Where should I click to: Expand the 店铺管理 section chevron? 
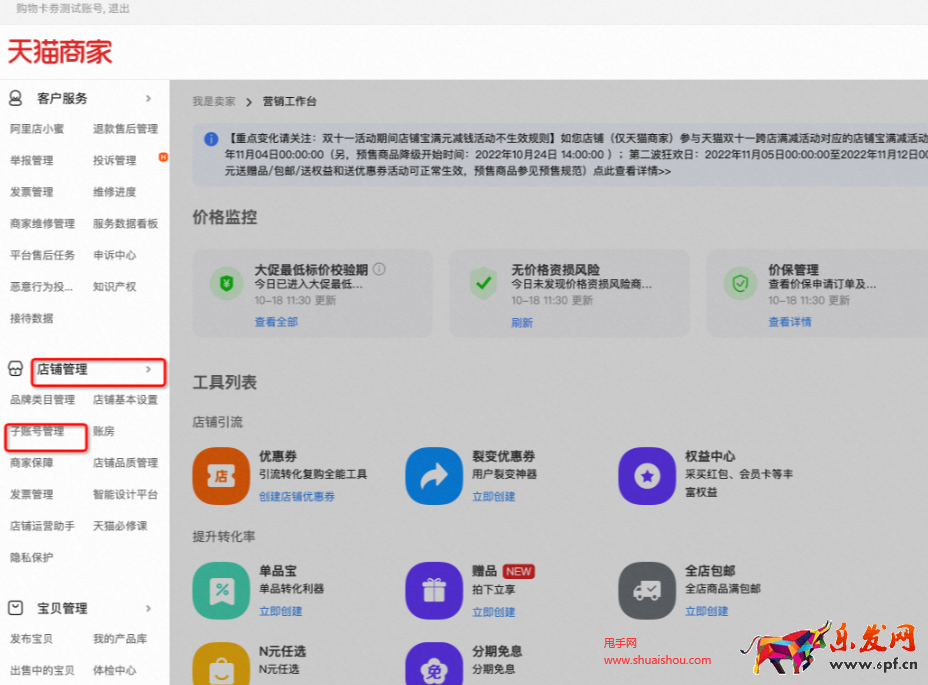tap(148, 371)
